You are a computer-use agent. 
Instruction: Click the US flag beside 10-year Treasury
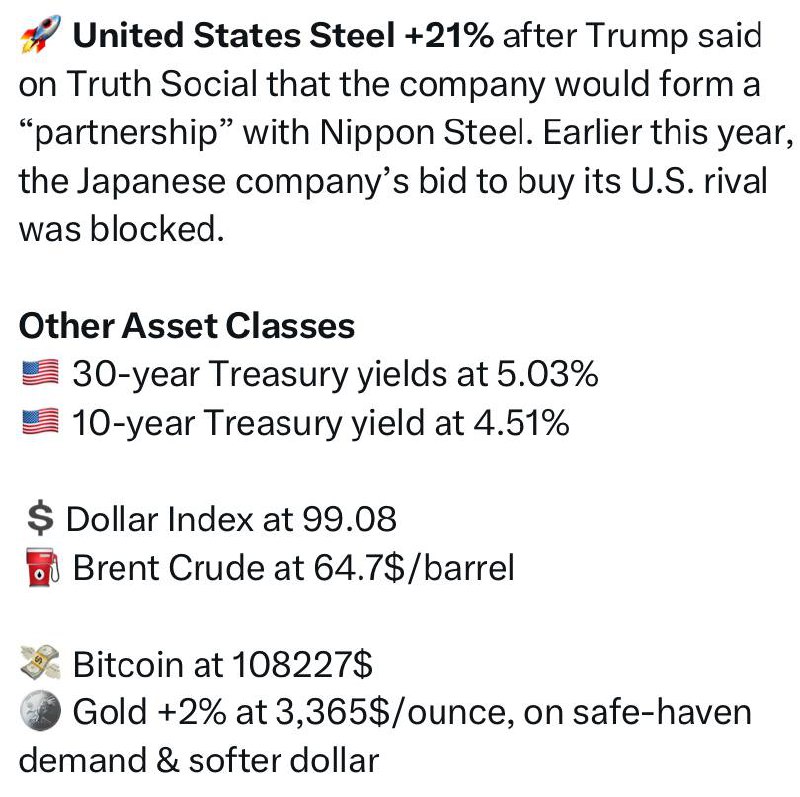tap(40, 421)
